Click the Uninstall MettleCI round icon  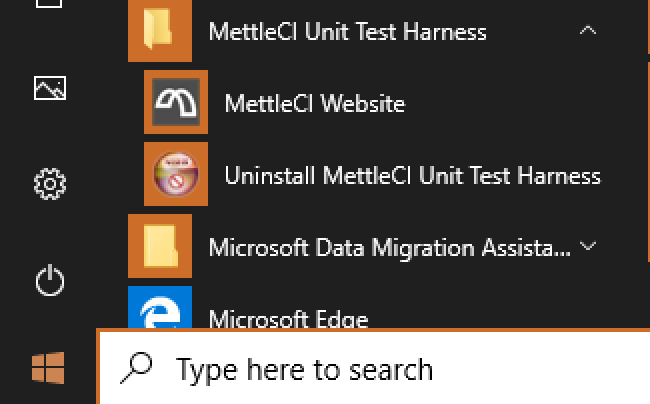pyautogui.click(x=176, y=175)
